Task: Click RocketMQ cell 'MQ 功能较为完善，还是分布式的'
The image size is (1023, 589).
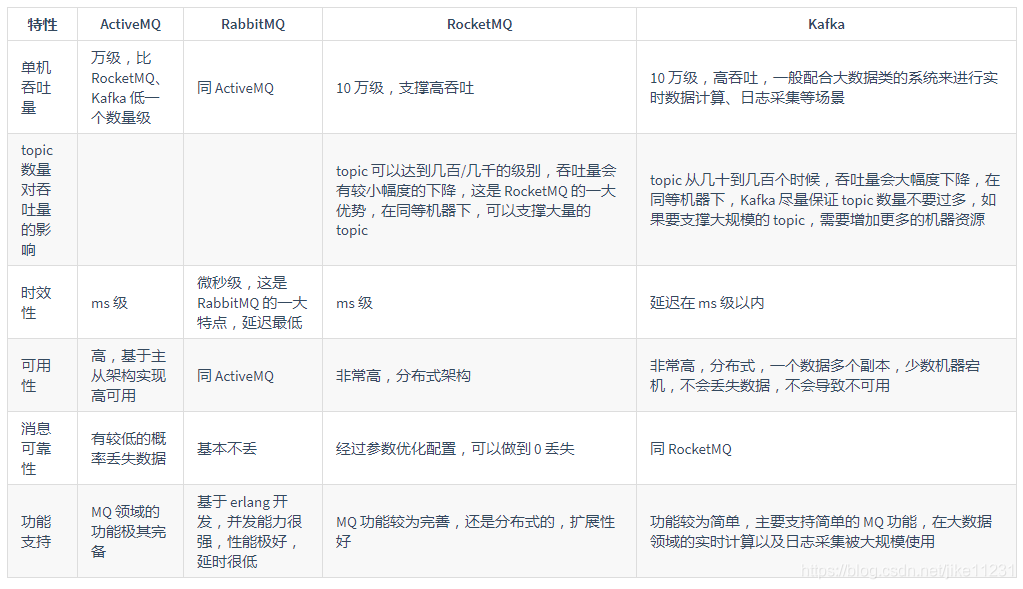Action: click(x=480, y=531)
